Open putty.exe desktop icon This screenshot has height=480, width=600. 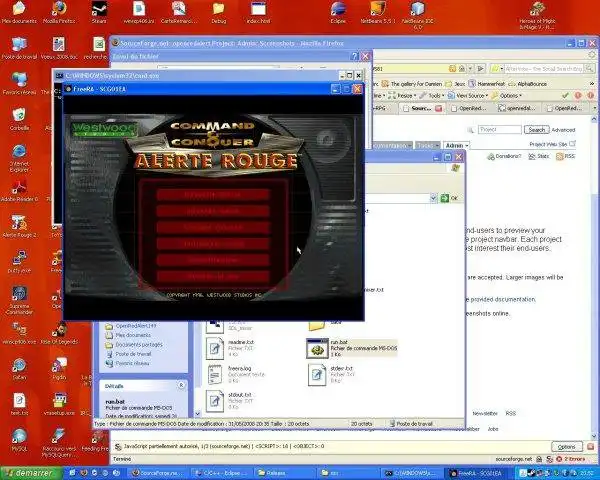[19, 261]
